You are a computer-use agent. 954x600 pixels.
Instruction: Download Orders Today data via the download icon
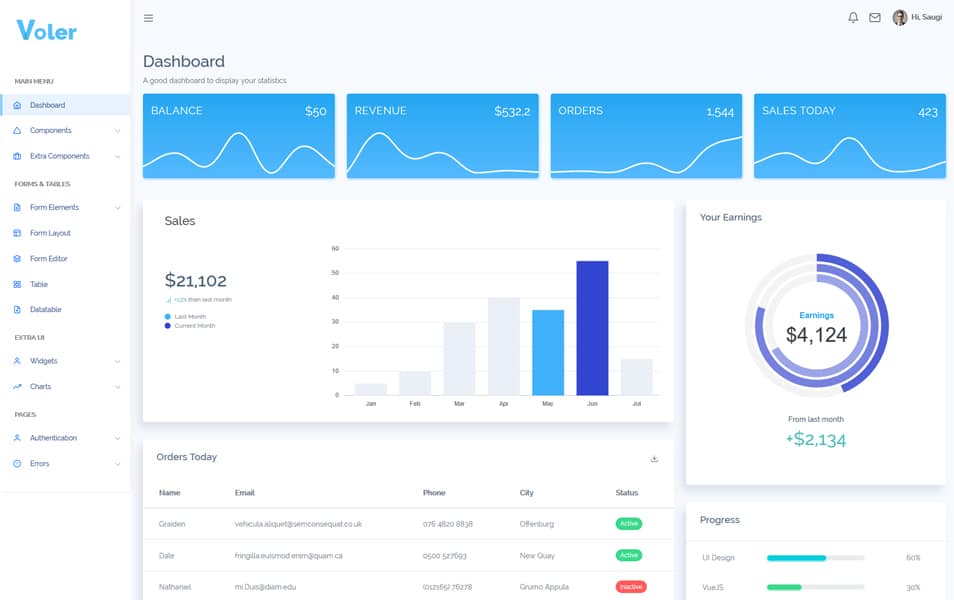pos(655,457)
